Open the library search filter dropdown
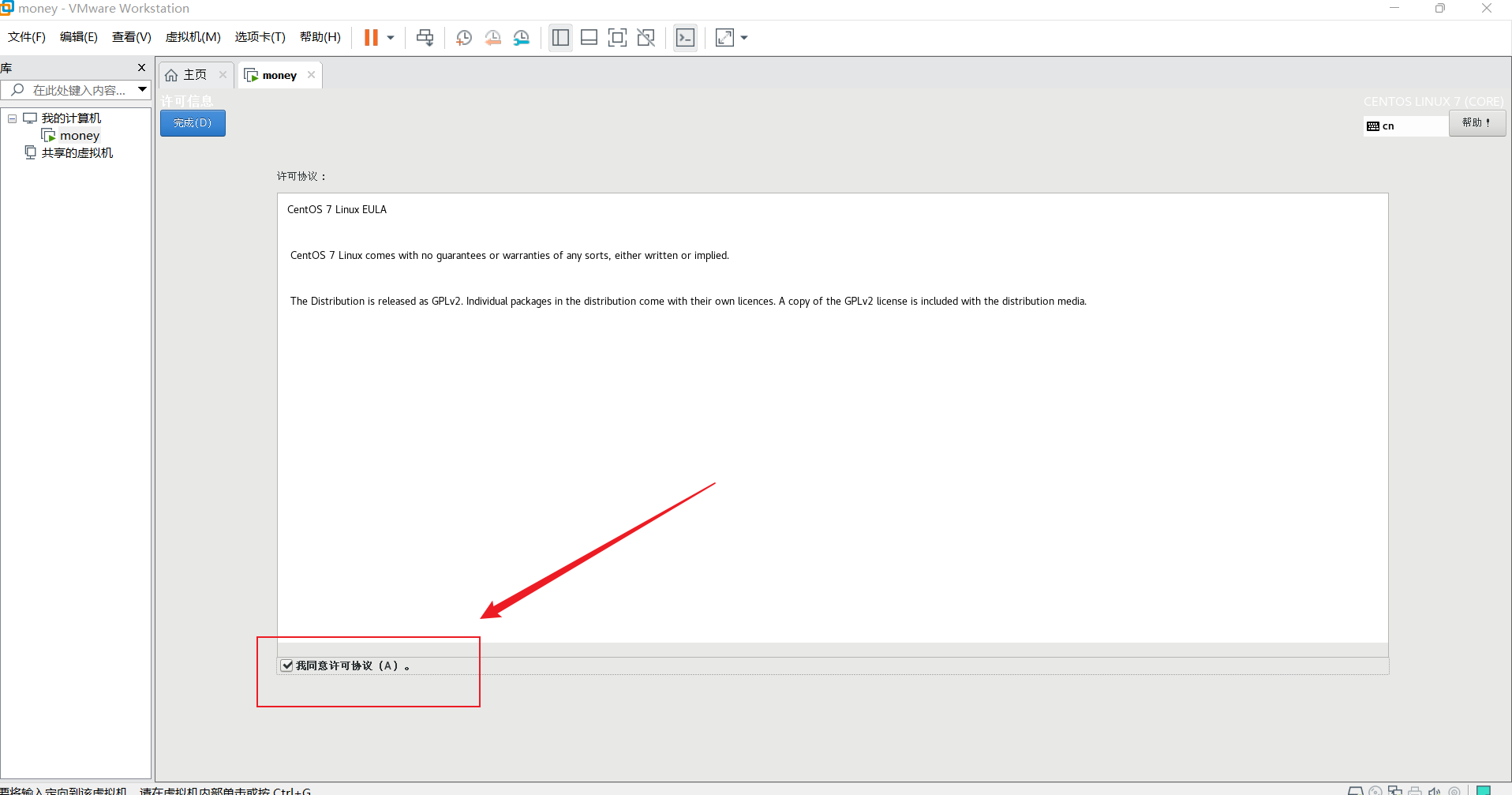This screenshot has width=1512, height=795. click(143, 90)
